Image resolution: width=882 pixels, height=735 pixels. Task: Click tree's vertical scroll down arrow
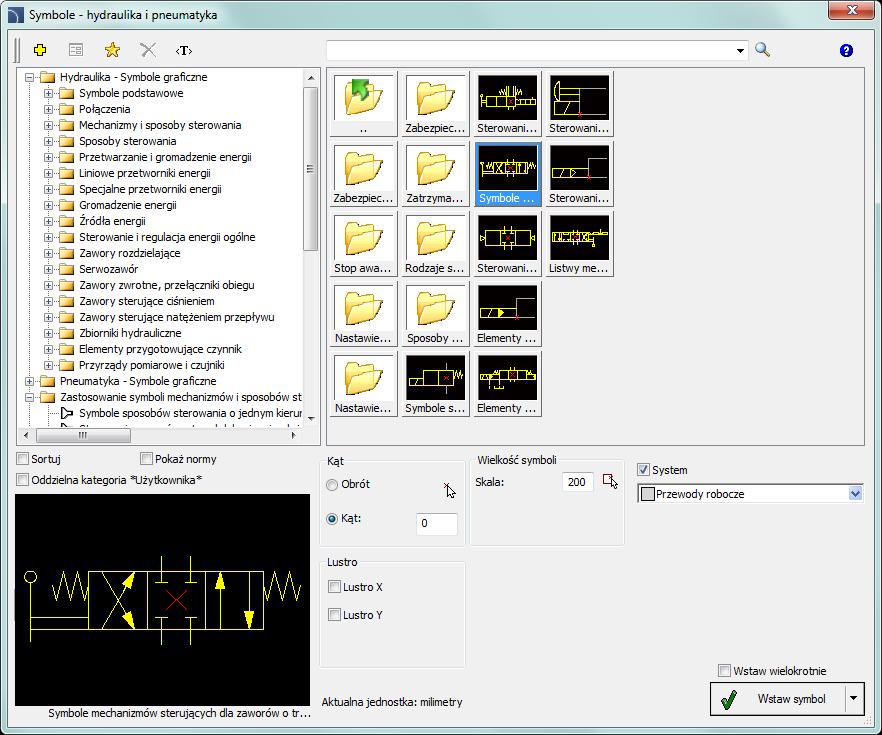pos(311,419)
